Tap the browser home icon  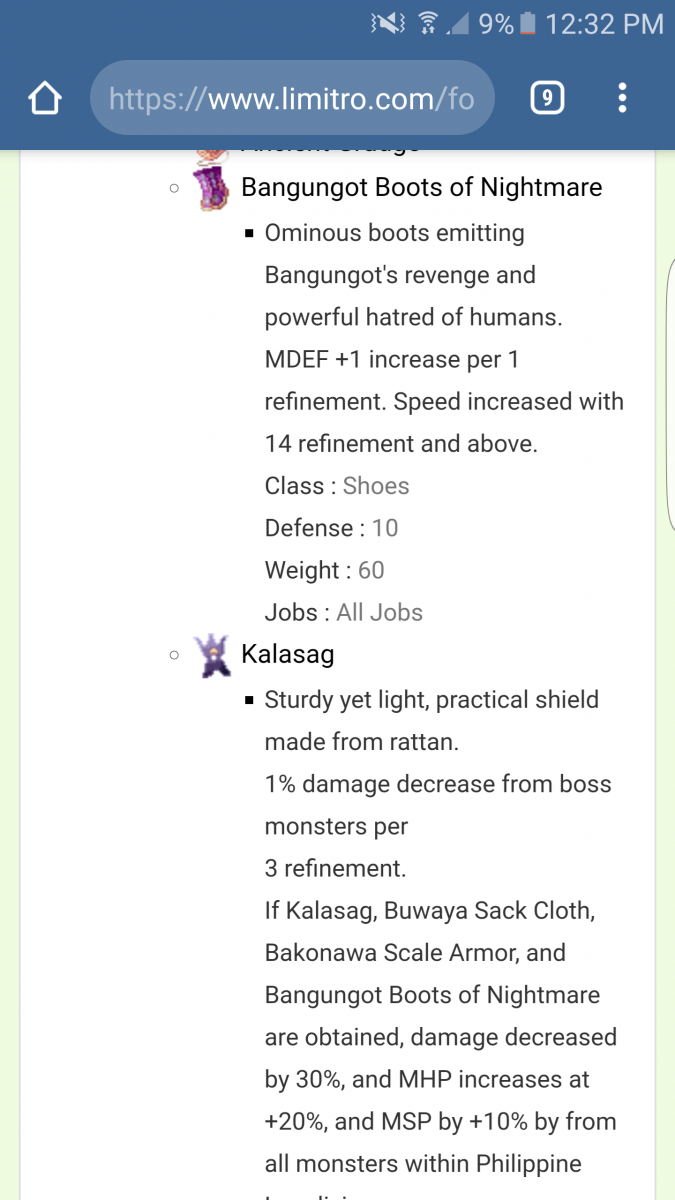(45, 98)
